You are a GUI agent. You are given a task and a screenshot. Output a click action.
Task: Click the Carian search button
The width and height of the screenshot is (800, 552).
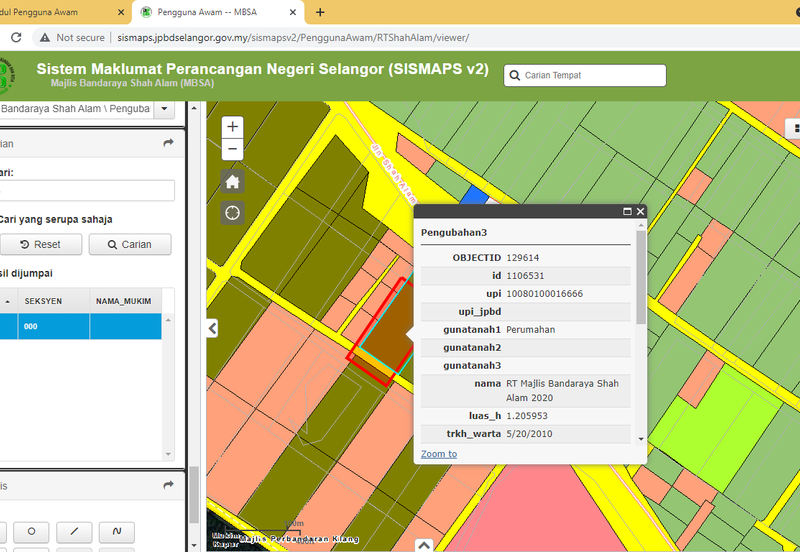[x=130, y=244]
